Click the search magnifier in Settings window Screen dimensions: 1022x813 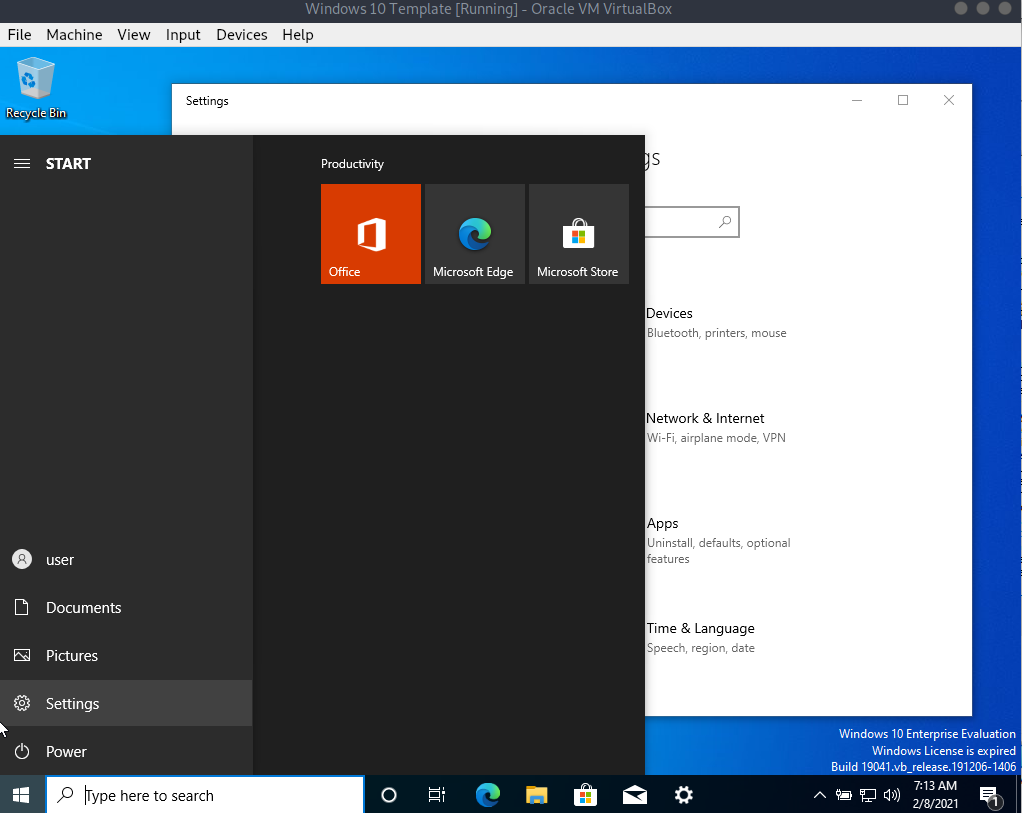(725, 222)
